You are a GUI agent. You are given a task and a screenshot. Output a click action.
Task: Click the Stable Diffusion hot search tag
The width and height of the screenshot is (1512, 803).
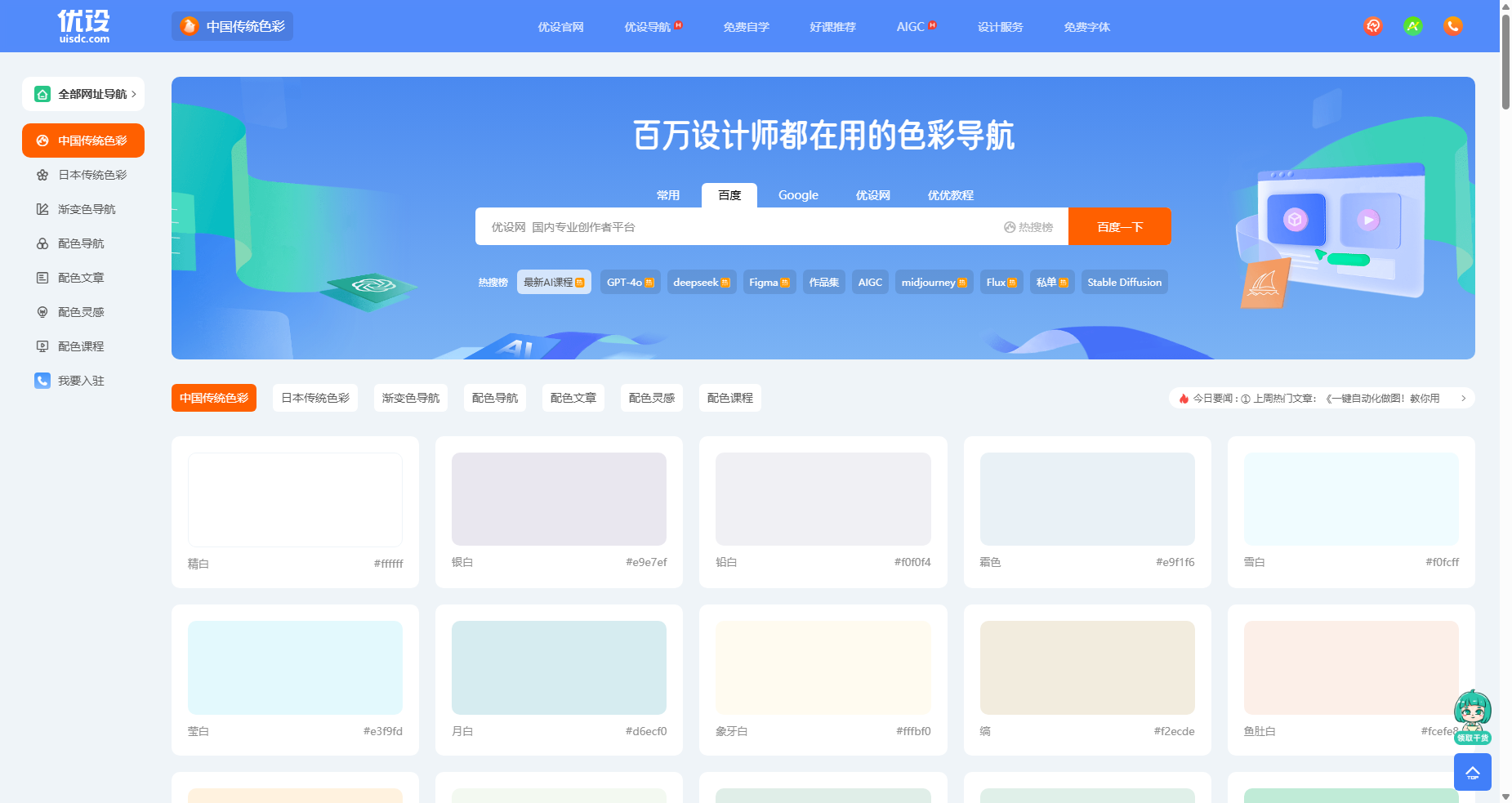coord(1125,282)
